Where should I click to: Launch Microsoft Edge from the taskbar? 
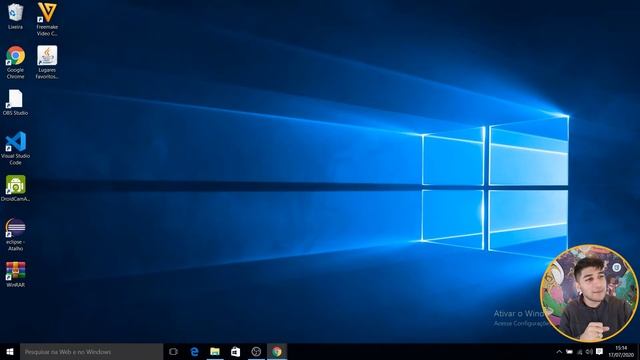tap(194, 352)
